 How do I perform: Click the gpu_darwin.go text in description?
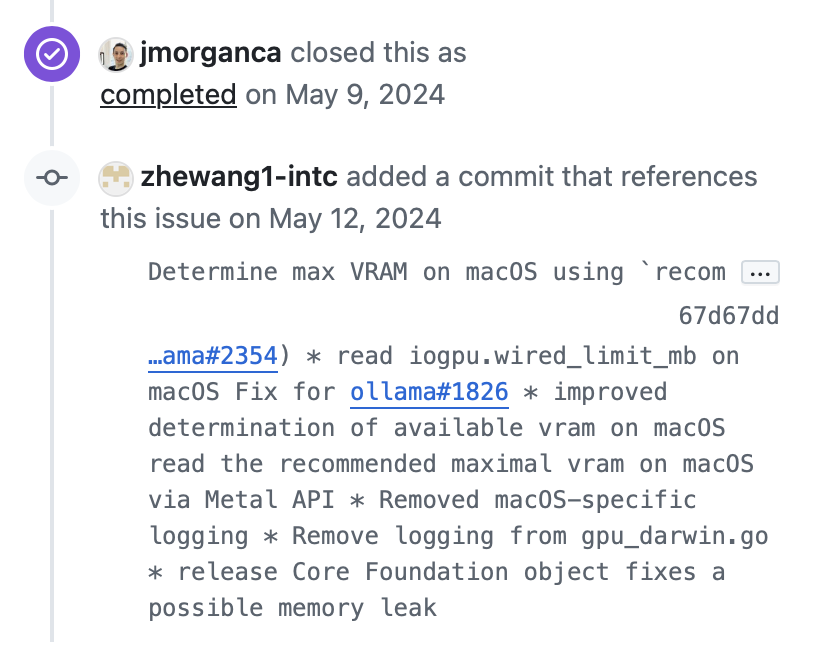[x=674, y=537]
